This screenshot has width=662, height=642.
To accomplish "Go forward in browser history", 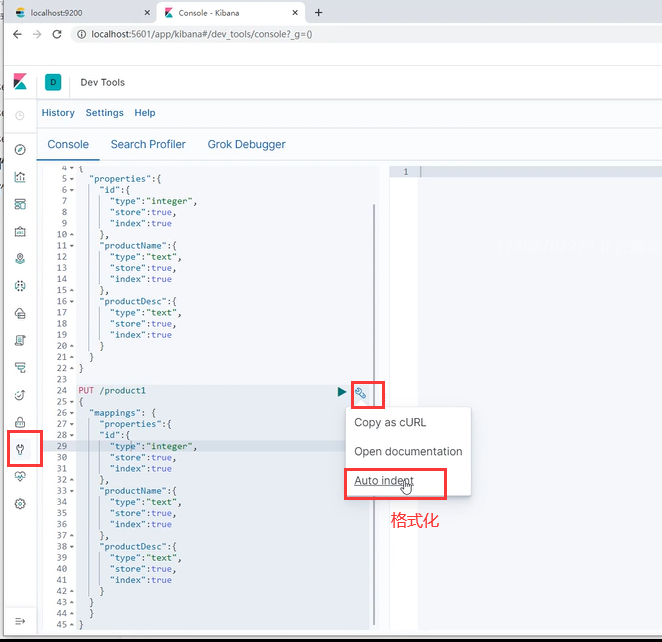I will coord(37,34).
